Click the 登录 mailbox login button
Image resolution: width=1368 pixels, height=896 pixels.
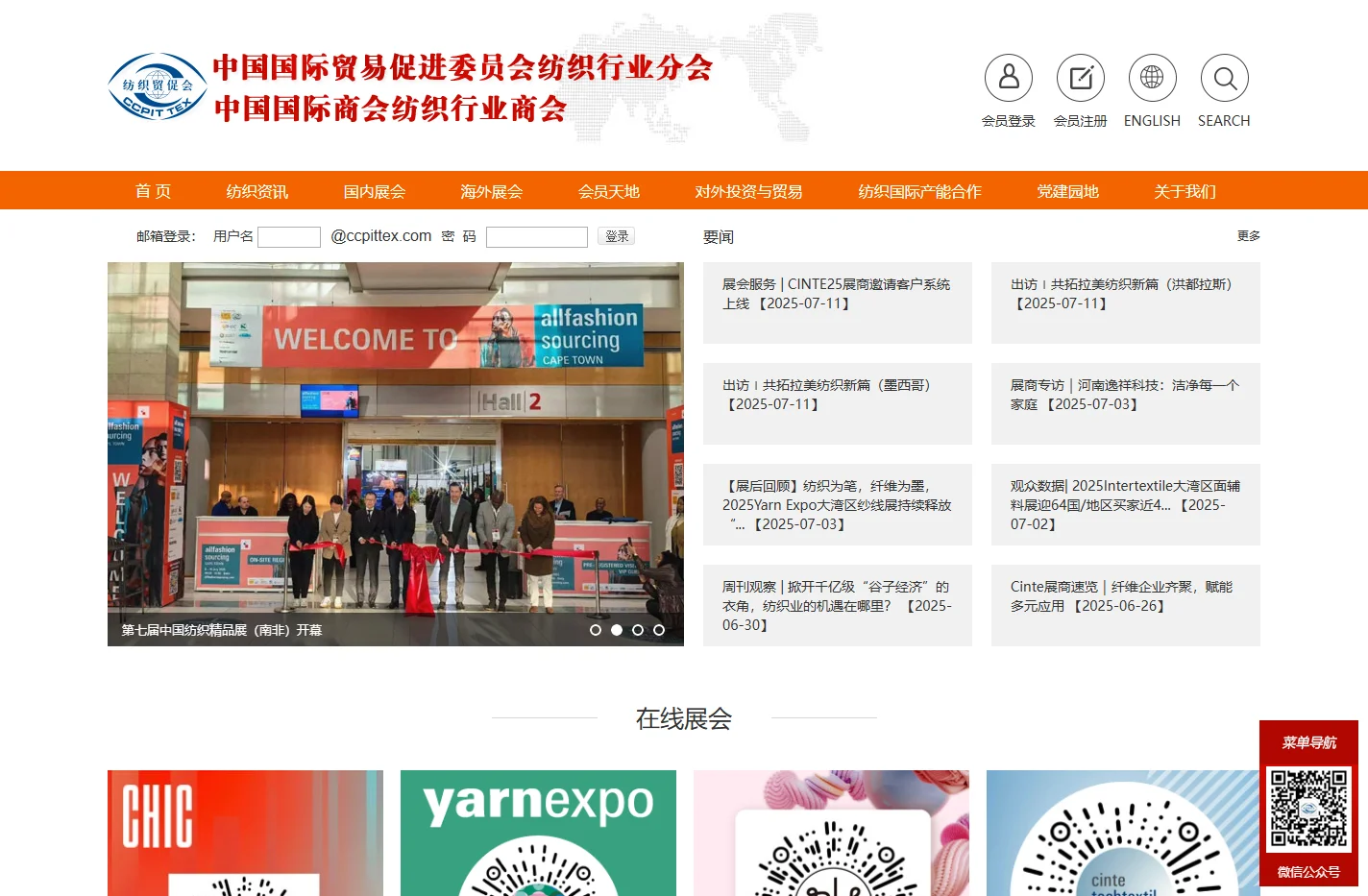617,236
